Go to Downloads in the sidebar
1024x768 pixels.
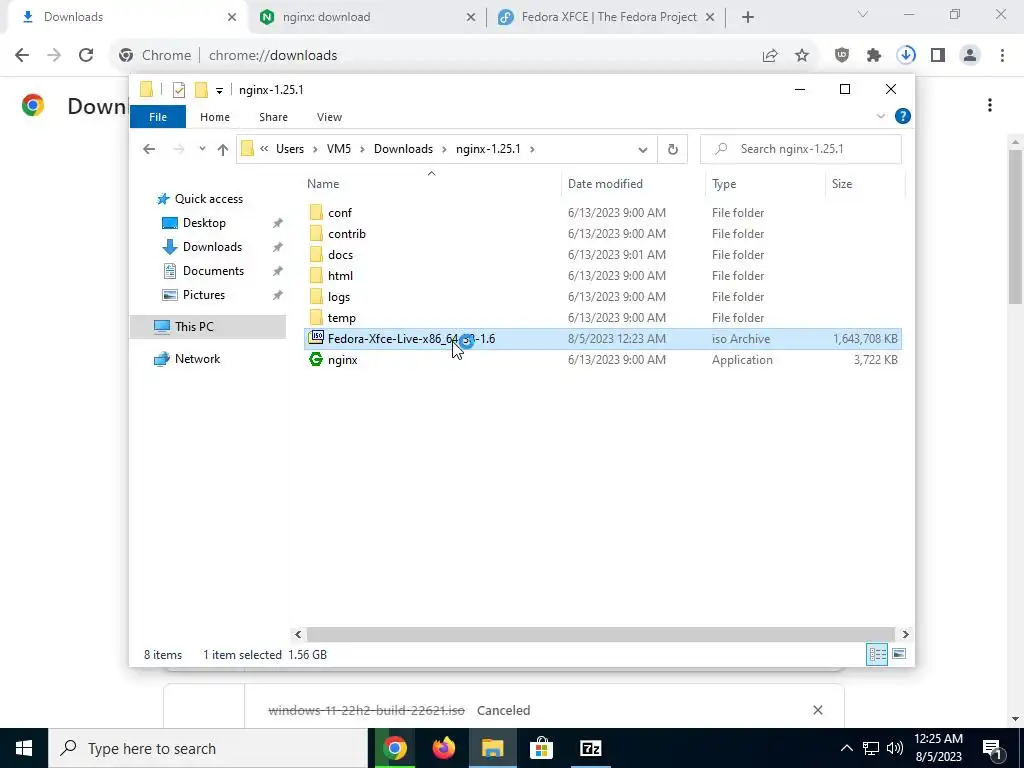212,247
